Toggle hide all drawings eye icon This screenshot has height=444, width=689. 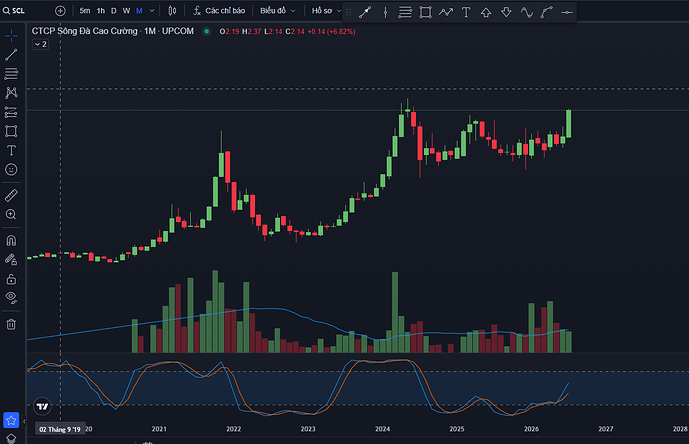[11, 298]
